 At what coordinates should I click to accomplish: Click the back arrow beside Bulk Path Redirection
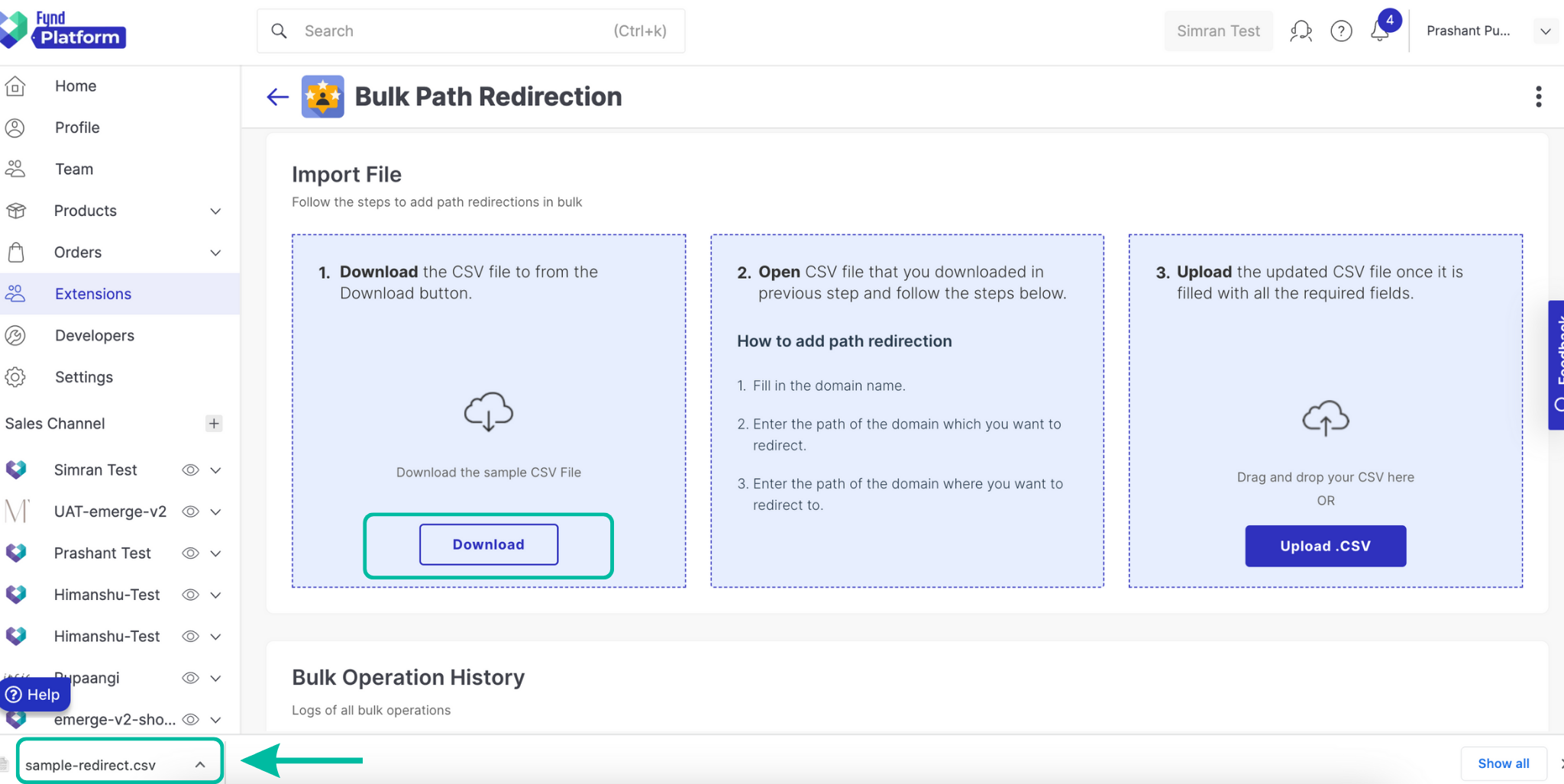[276, 96]
